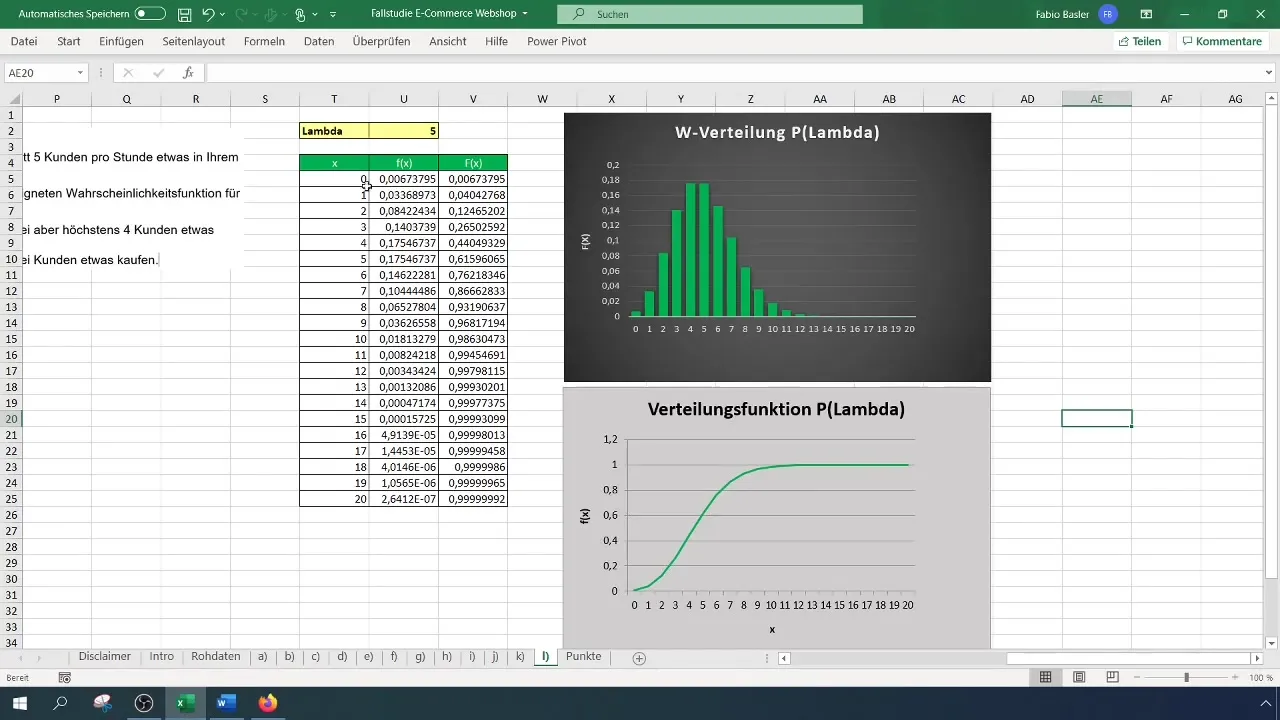This screenshot has height=720, width=1280.
Task: Click the Fabio Basler account avatar
Action: (x=1107, y=14)
